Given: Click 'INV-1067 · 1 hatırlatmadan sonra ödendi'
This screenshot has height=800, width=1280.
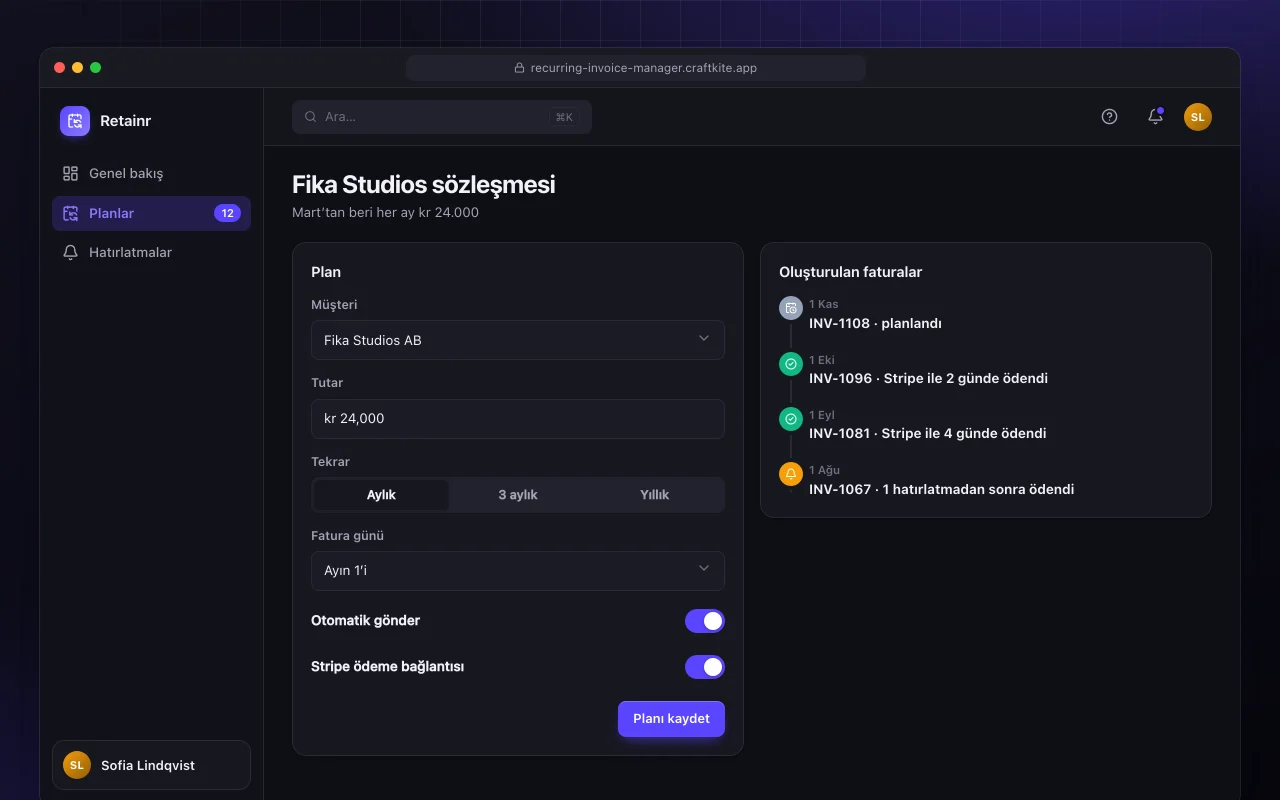Looking at the screenshot, I should pos(942,489).
